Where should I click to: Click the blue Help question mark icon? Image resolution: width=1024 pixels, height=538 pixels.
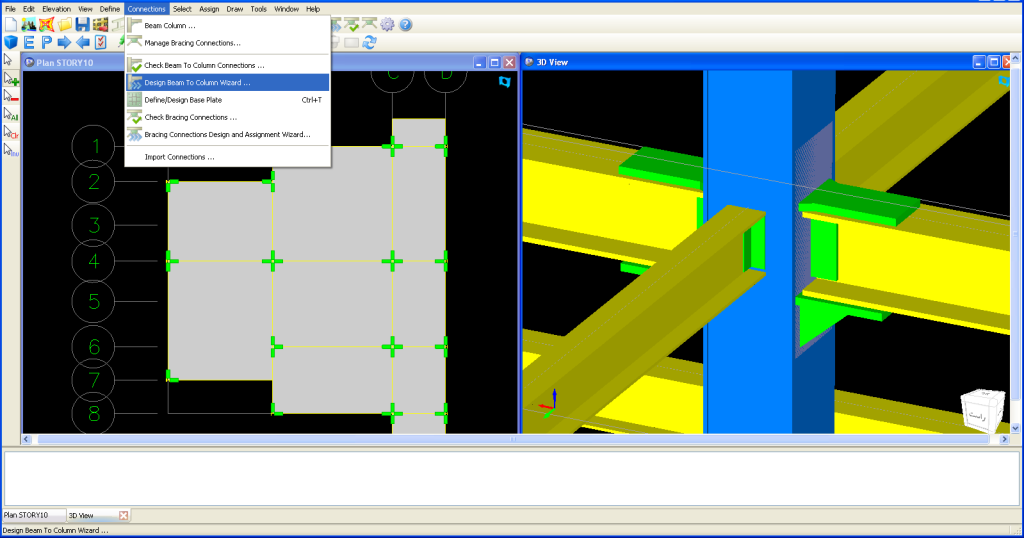point(405,24)
